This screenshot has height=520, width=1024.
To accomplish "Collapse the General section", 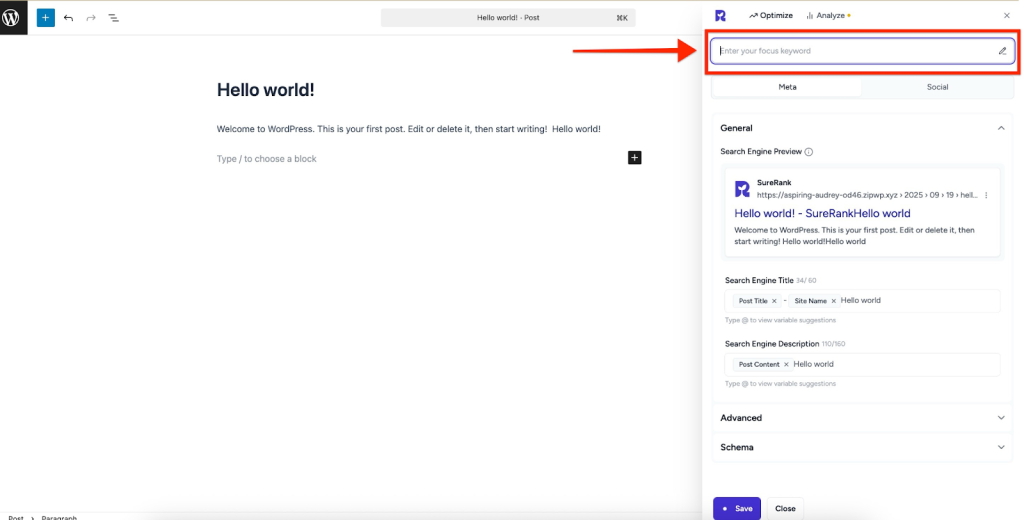I will (1001, 128).
